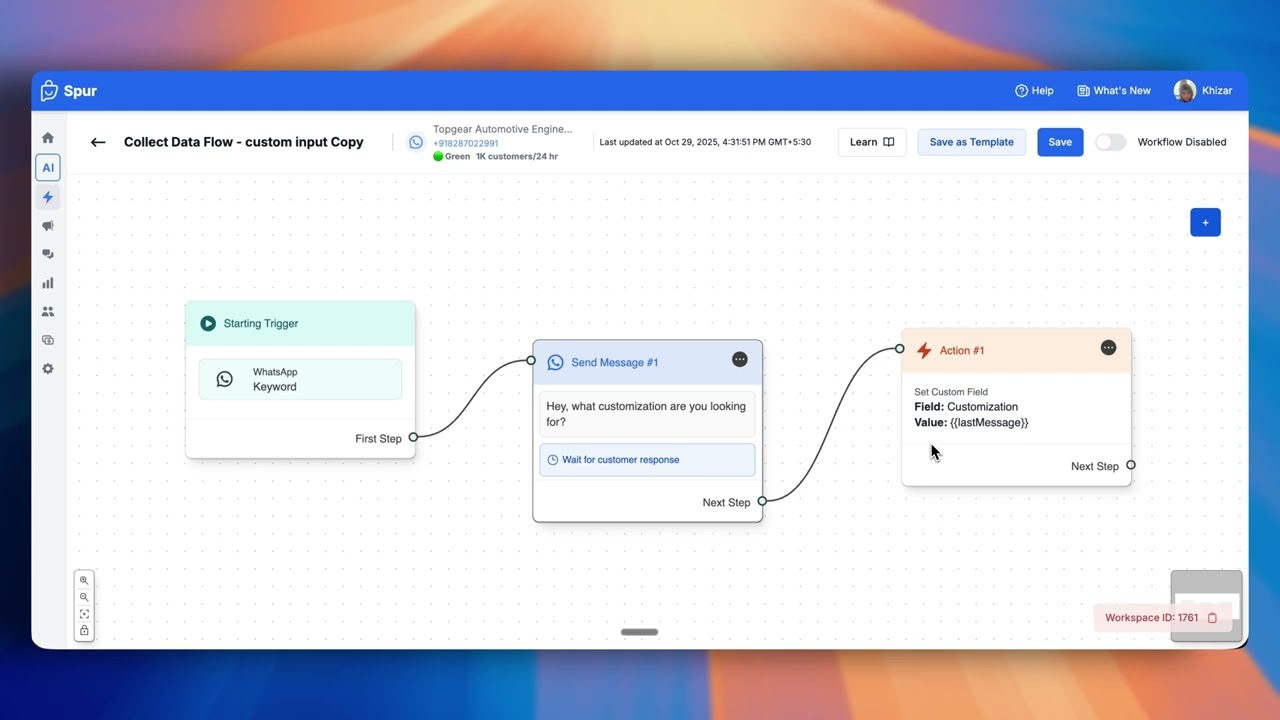Select the WhatsApp Keyword trigger card
The width and height of the screenshot is (1280, 720).
coord(300,379)
